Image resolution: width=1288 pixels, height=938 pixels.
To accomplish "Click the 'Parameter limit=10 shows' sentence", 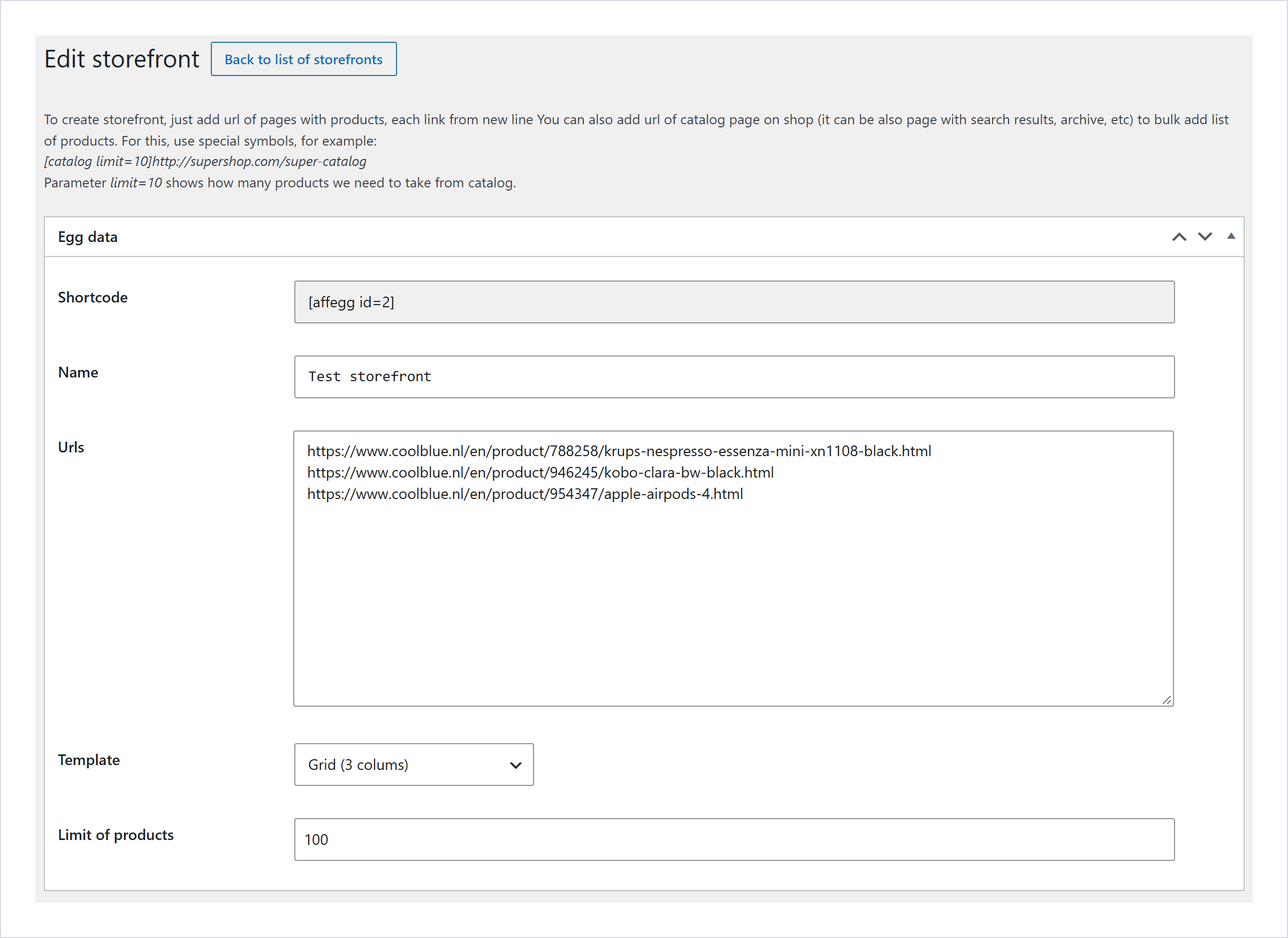I will coord(280,183).
